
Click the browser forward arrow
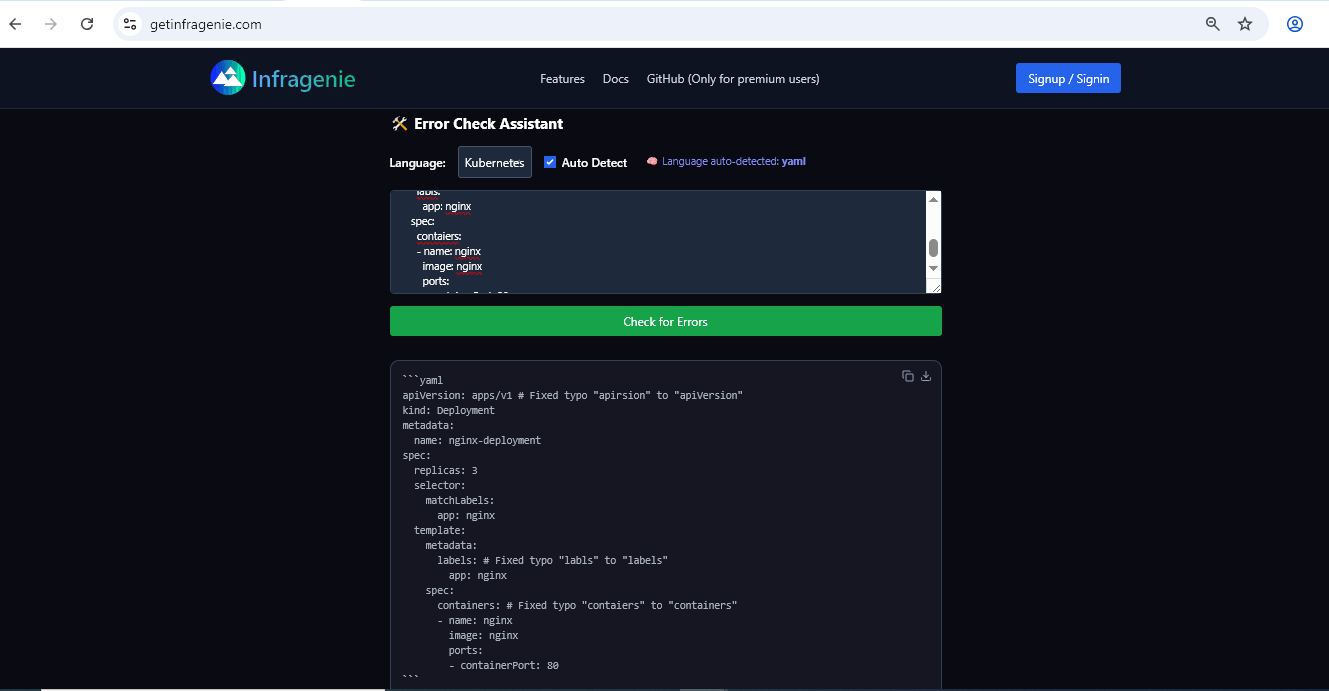[51, 24]
